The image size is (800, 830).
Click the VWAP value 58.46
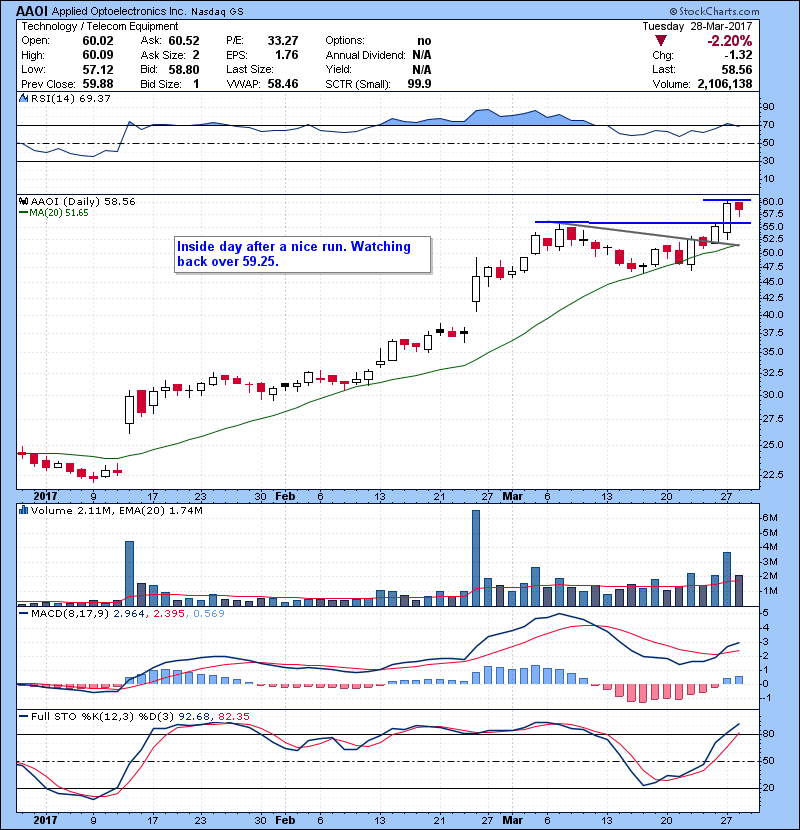coord(283,84)
